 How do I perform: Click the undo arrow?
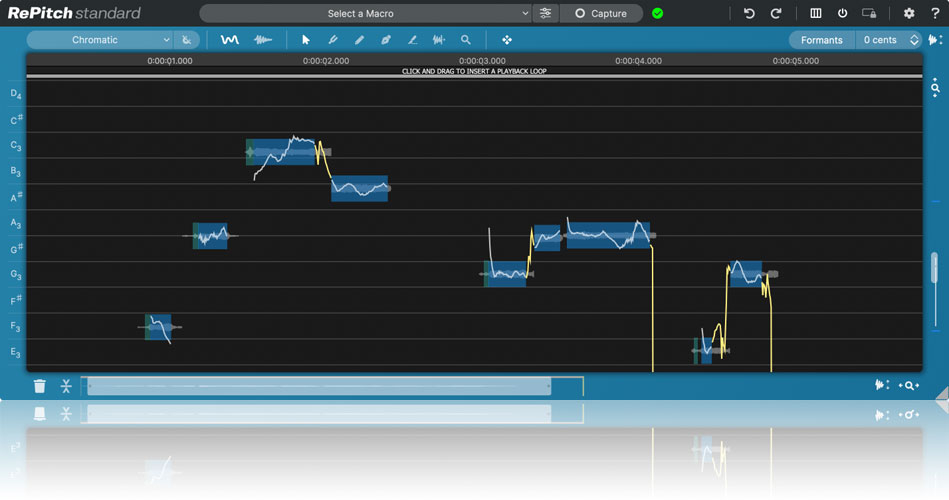[749, 14]
